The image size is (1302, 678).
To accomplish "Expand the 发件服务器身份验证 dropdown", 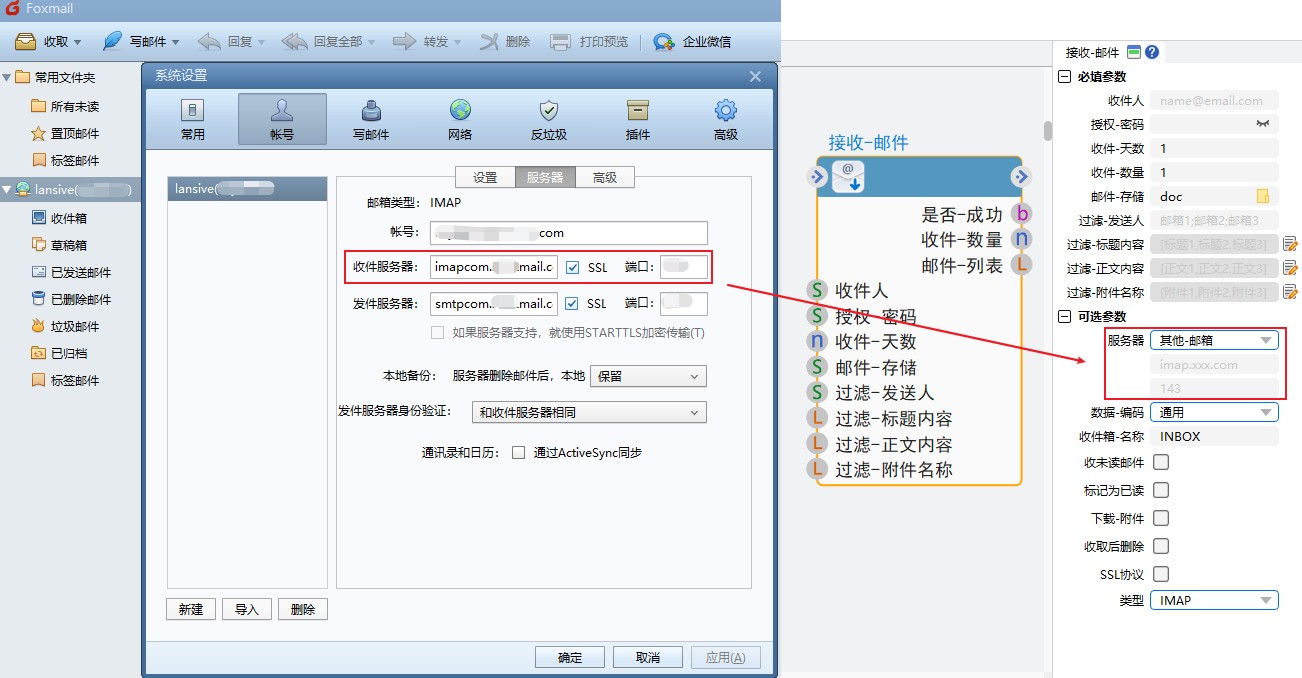I will click(x=589, y=412).
